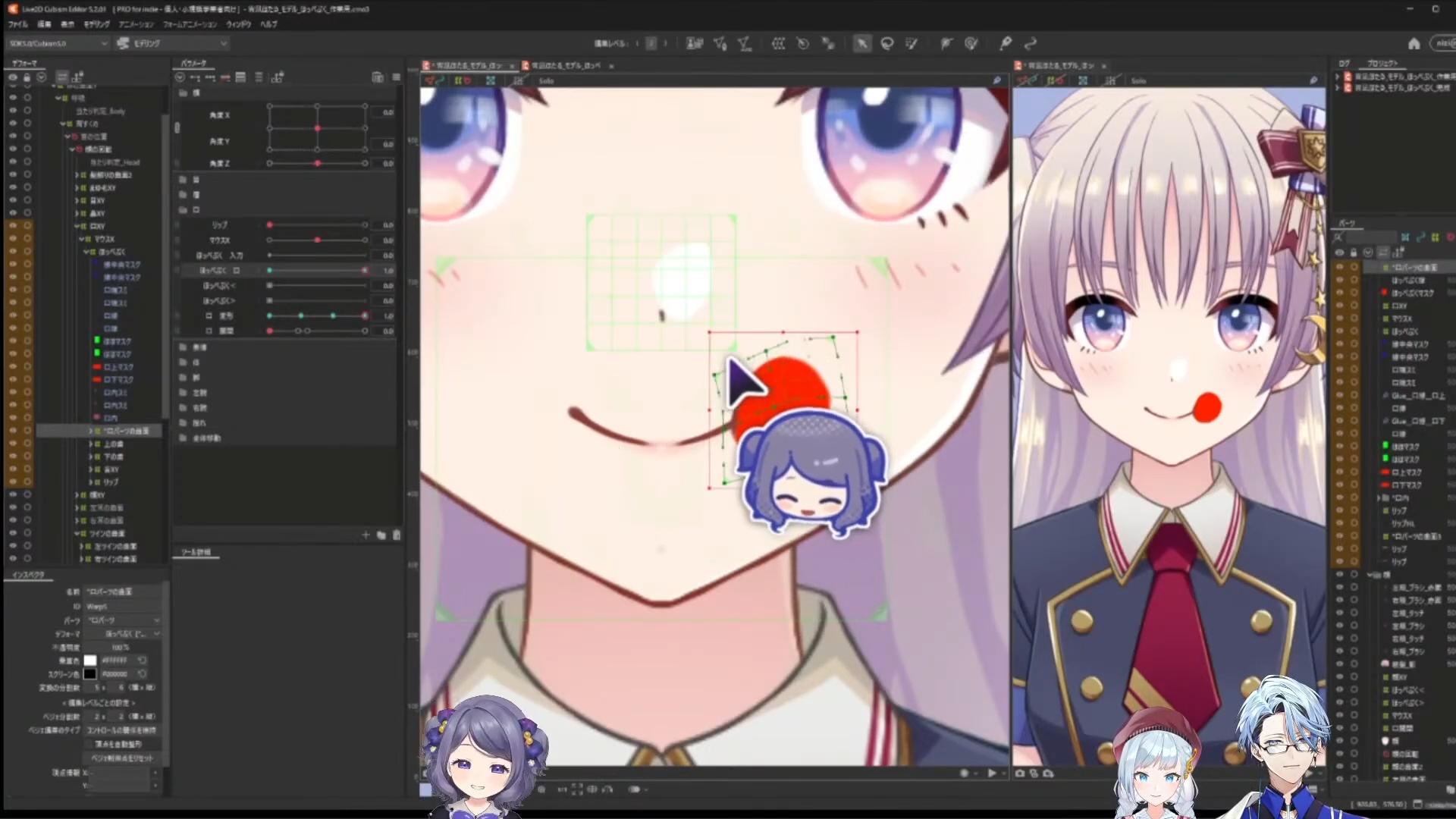Open the modeling workspace mode dropdown
The width and height of the screenshot is (1456, 819).
(x=171, y=44)
